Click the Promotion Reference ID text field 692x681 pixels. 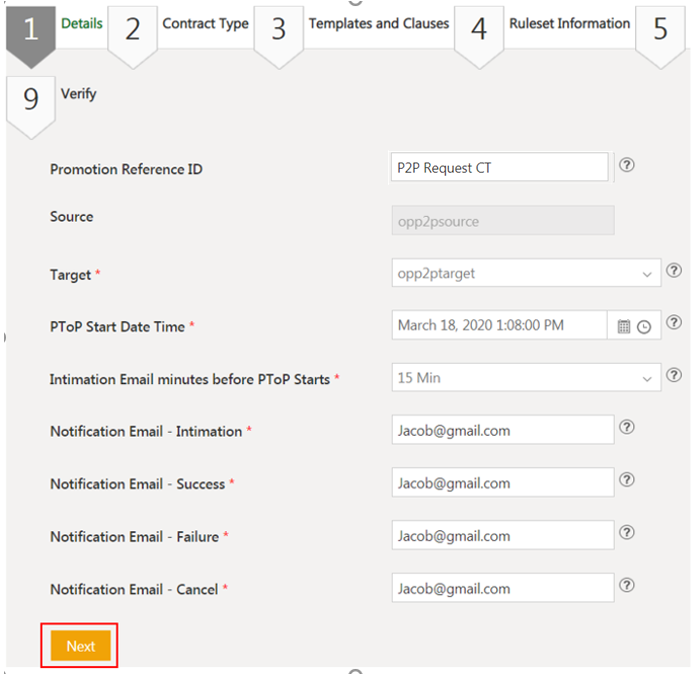pyautogui.click(x=499, y=168)
